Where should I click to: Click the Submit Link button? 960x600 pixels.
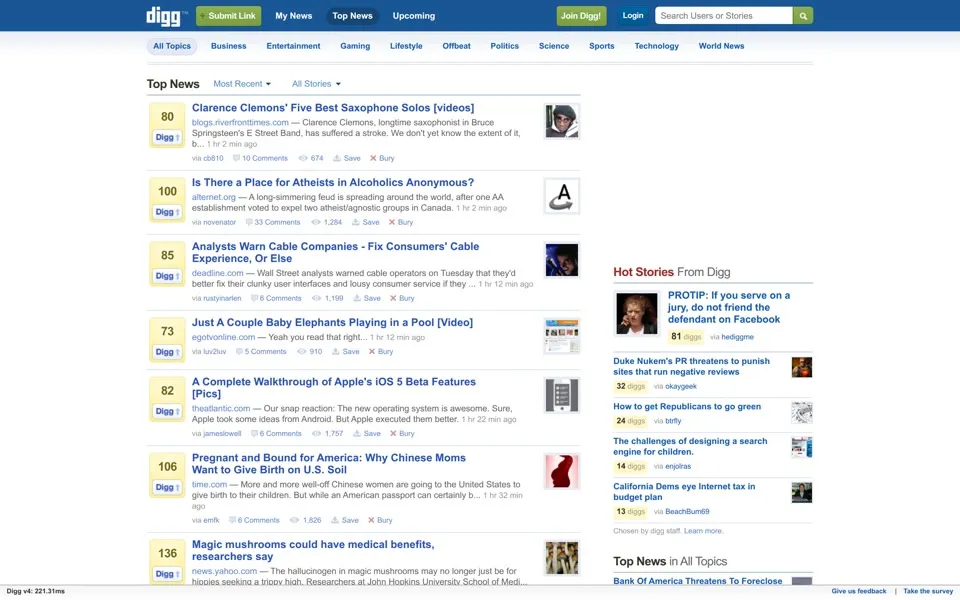[x=228, y=16]
